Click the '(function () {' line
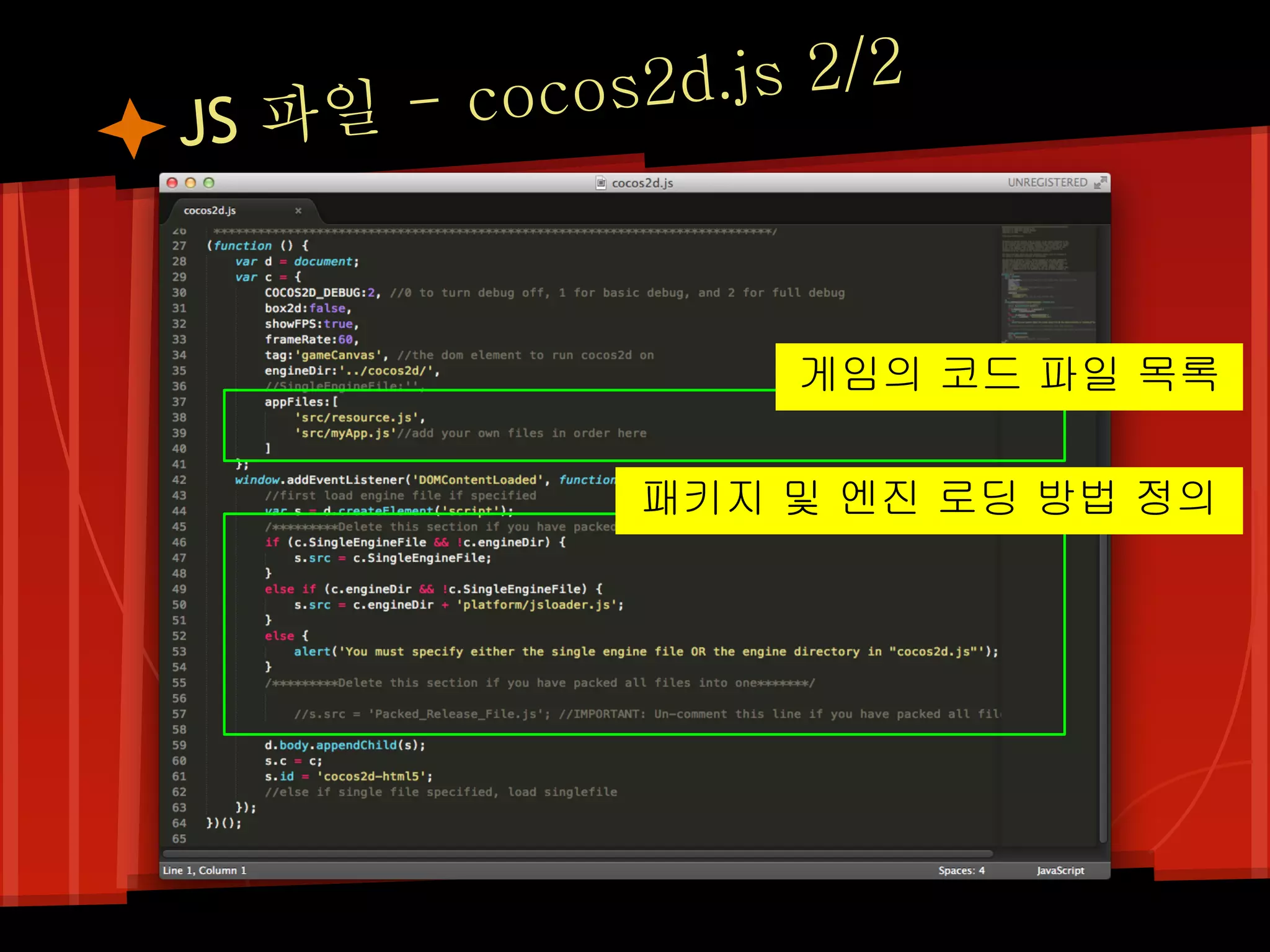 pos(257,246)
